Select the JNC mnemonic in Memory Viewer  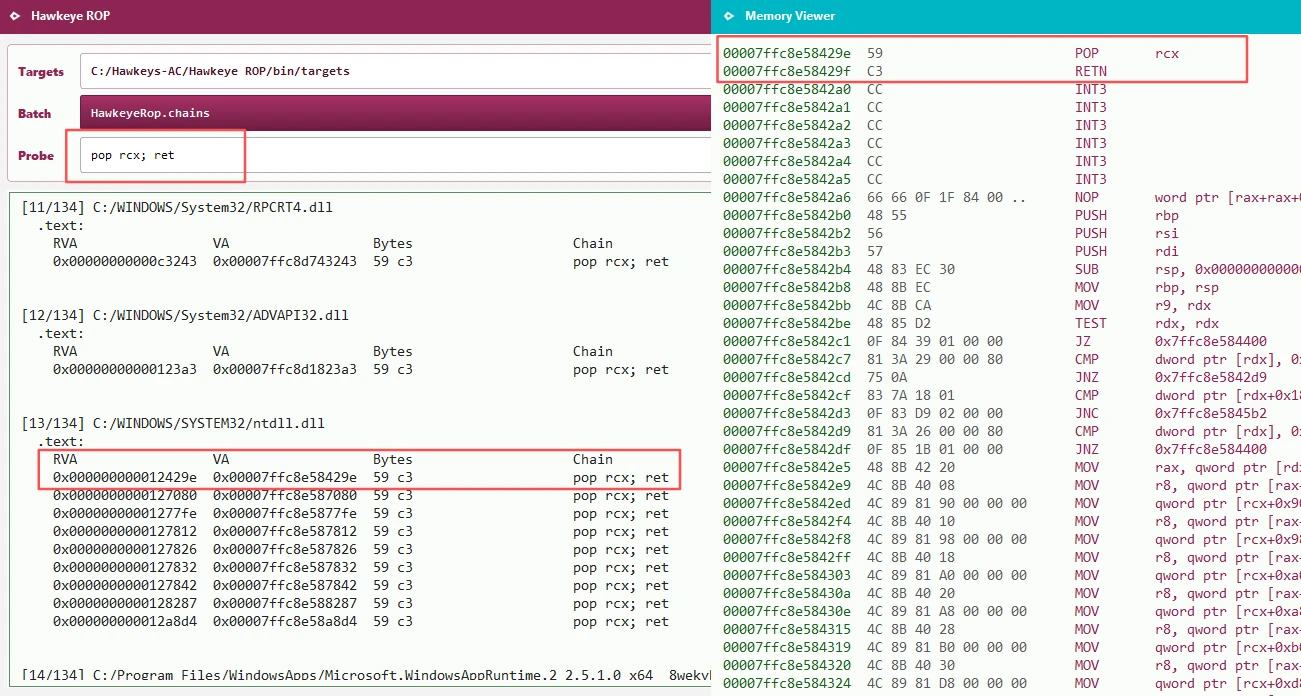1087,413
